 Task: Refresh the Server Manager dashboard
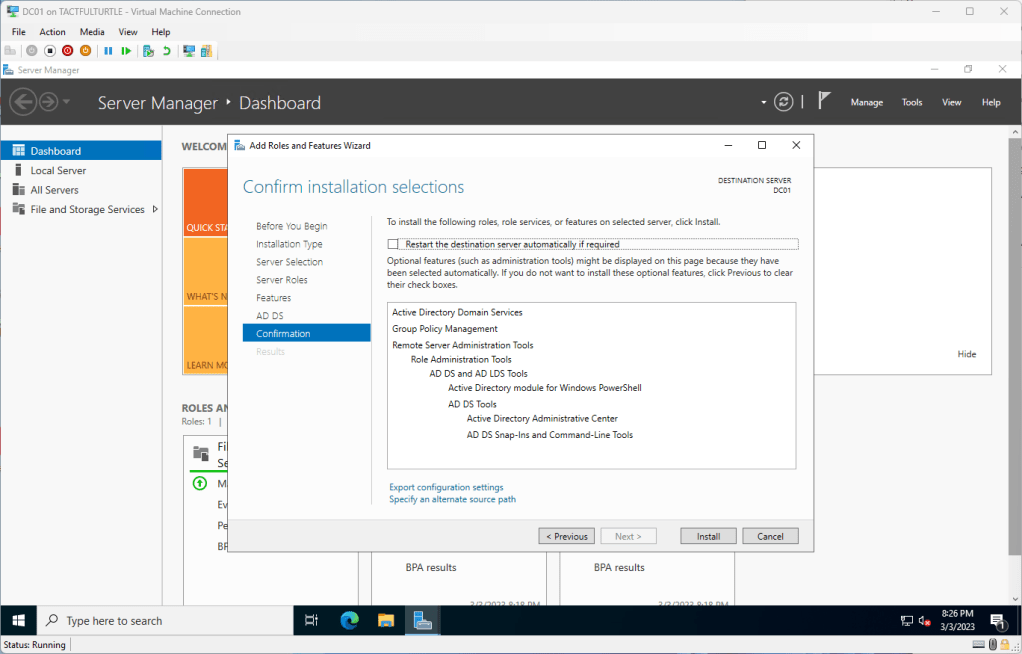click(x=784, y=102)
